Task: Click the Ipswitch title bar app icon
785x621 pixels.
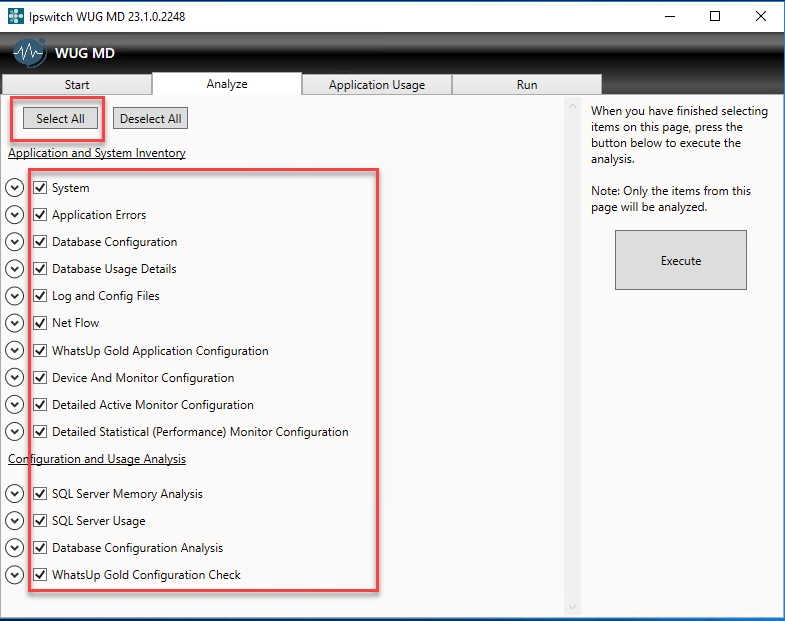Action: 15,16
